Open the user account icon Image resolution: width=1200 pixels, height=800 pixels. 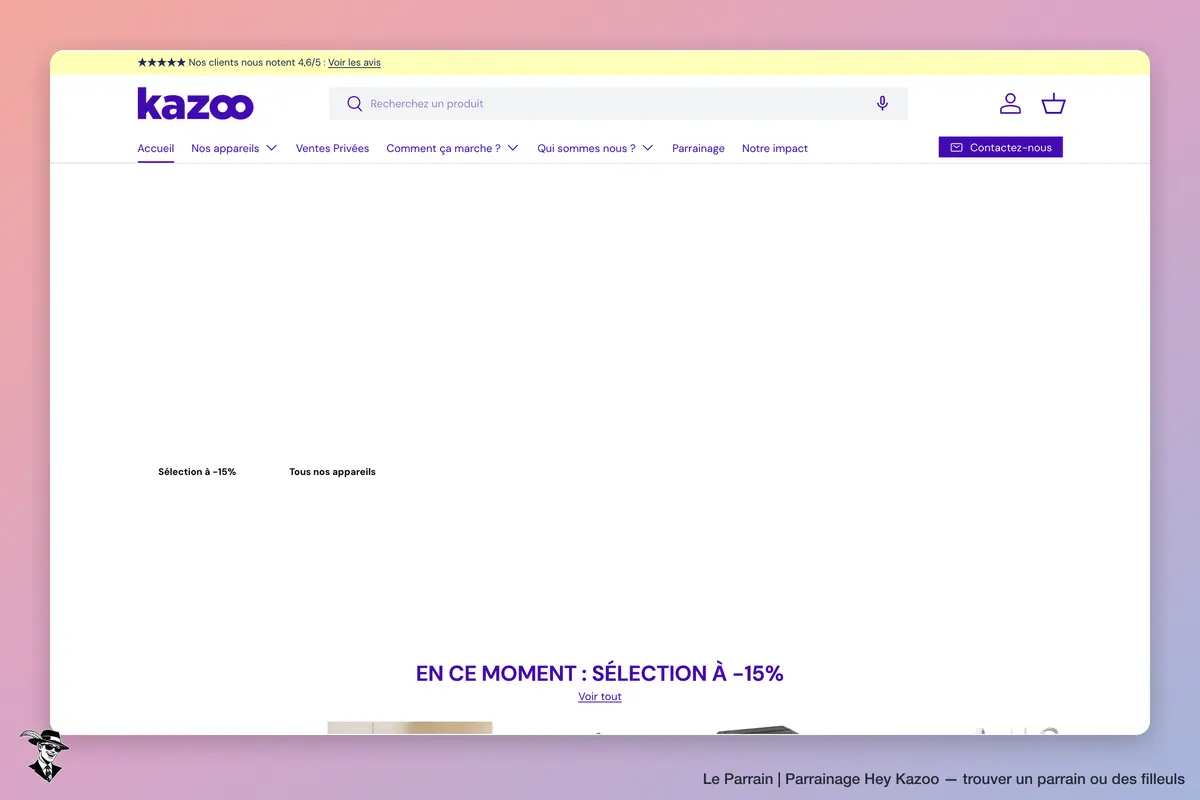click(x=1010, y=104)
